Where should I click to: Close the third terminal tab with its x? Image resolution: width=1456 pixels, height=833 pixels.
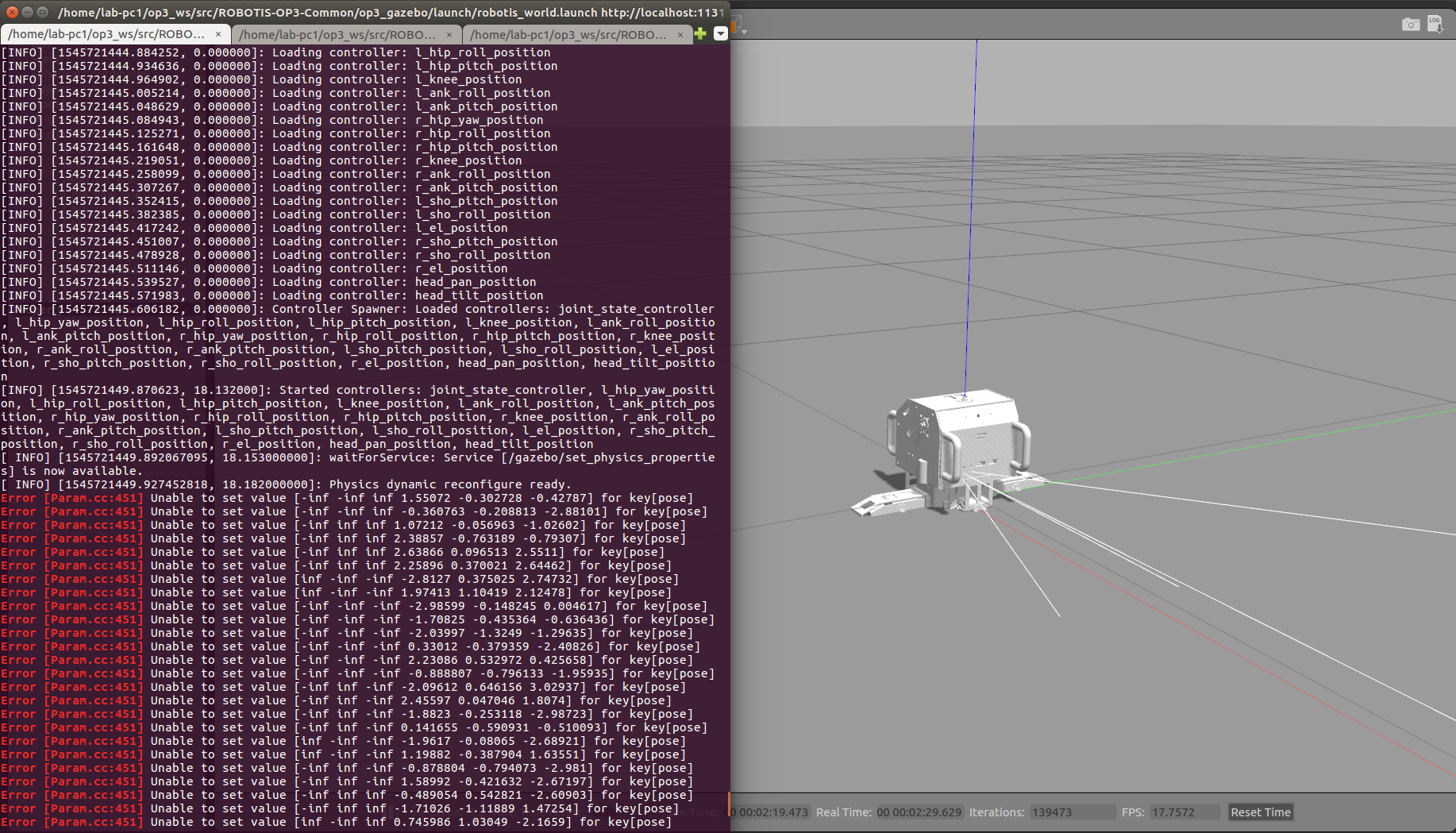click(x=680, y=34)
